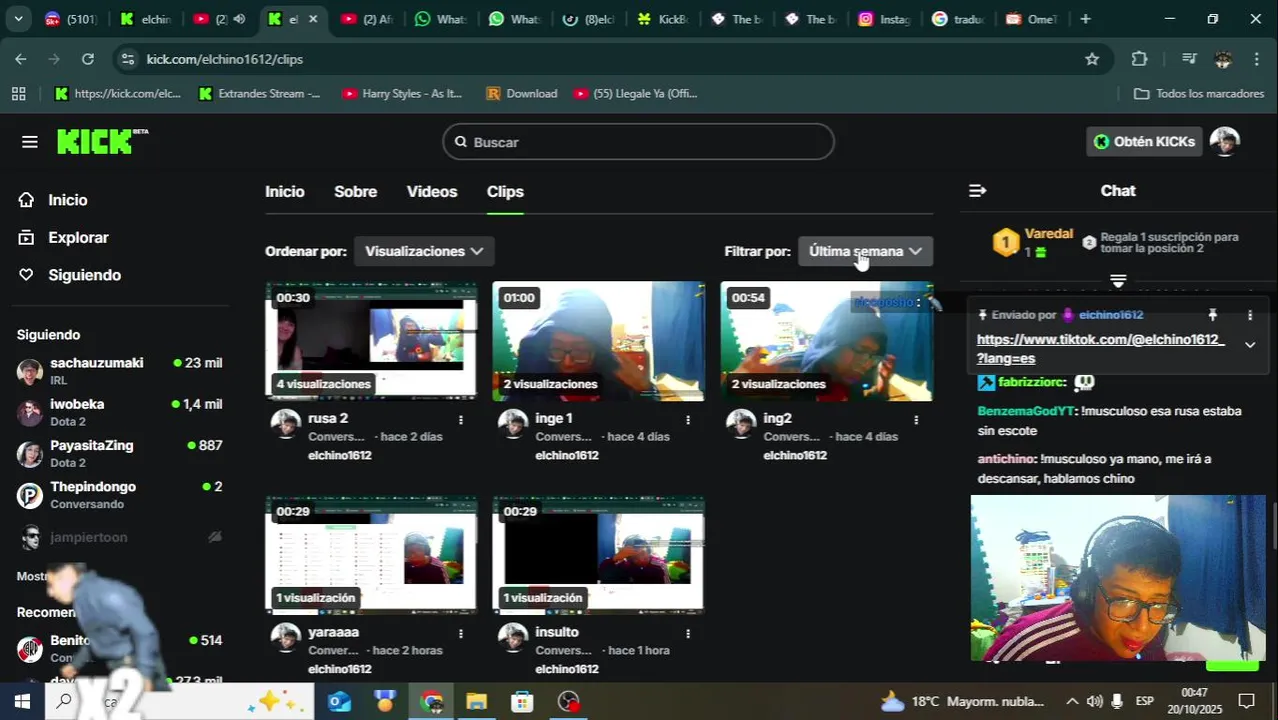The height and width of the screenshot is (720, 1278).
Task: Click Varedal top gifter name
Action: point(1048,234)
